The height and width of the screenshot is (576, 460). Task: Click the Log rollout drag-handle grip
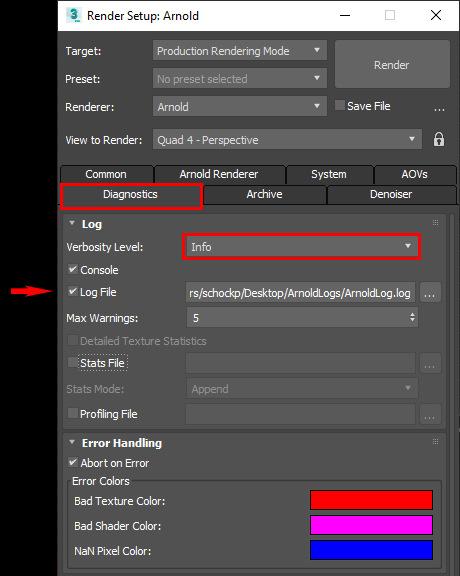[435, 223]
